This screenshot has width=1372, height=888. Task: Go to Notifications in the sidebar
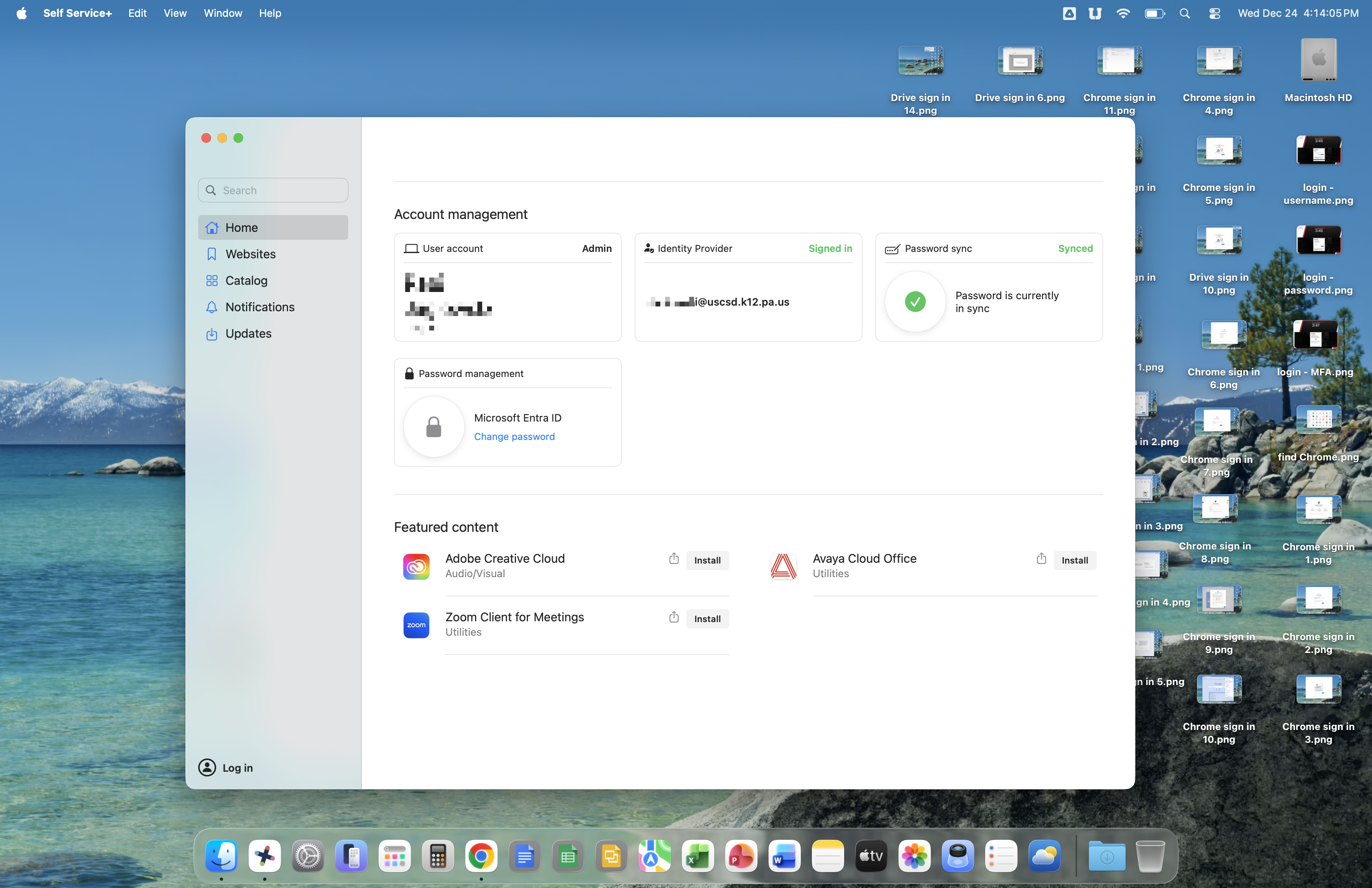[260, 307]
